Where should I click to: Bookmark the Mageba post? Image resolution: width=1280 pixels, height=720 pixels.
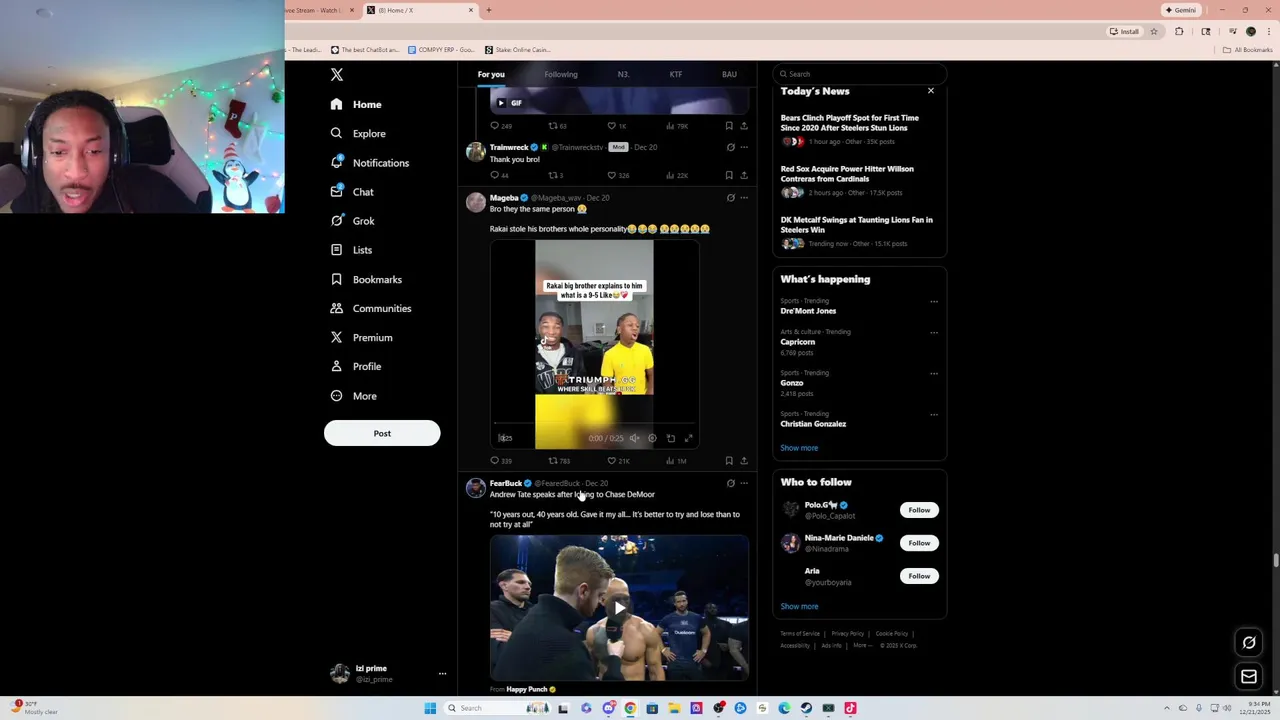pyautogui.click(x=729, y=461)
